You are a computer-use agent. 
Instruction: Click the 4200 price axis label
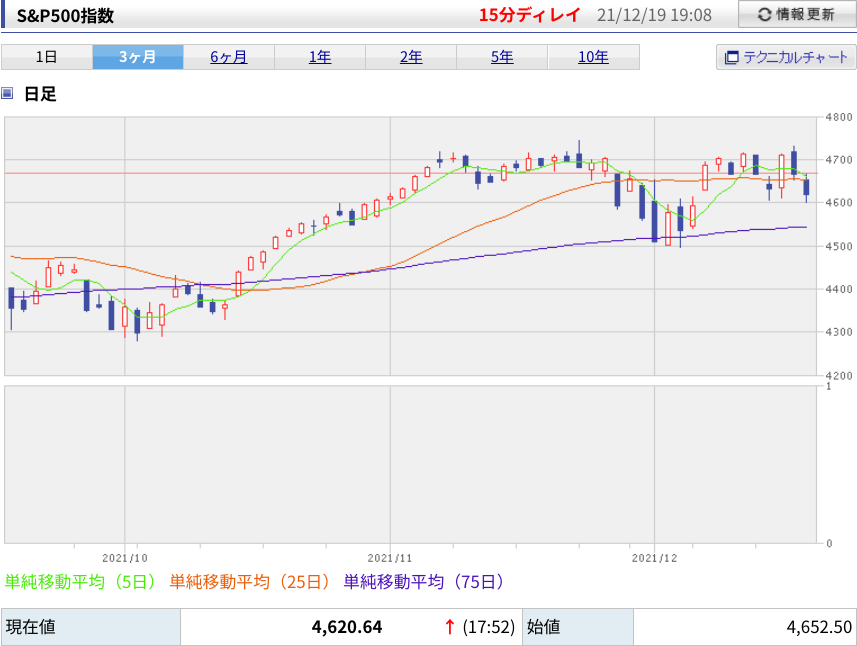click(x=838, y=375)
